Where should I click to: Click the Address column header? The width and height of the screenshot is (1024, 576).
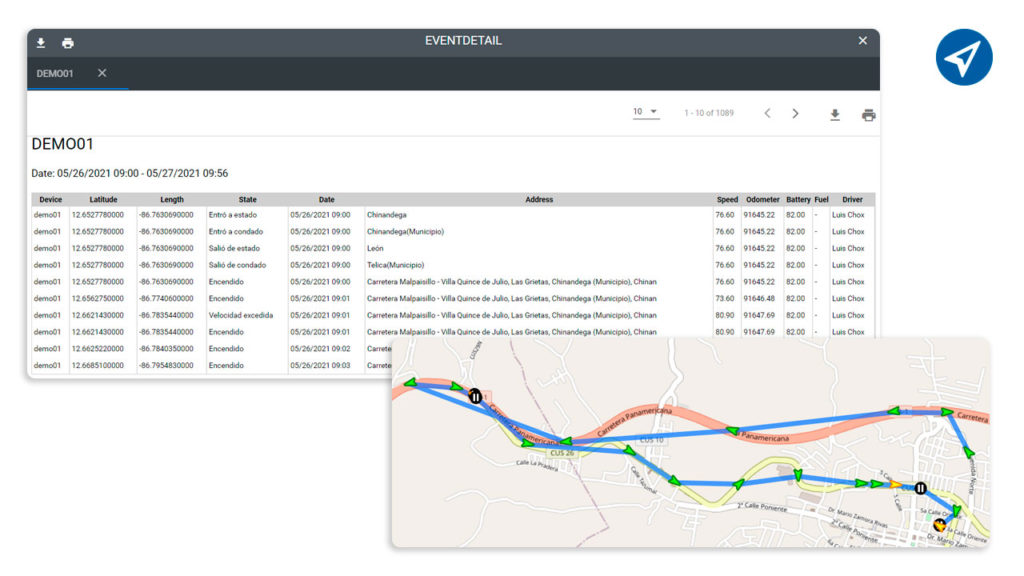[x=539, y=200]
